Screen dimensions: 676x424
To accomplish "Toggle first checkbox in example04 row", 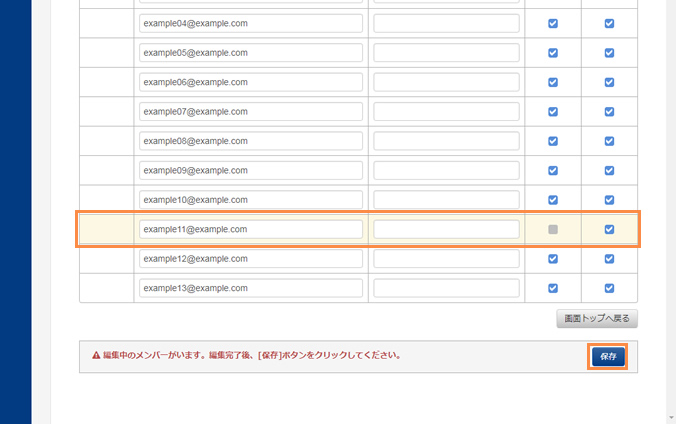I will (553, 23).
